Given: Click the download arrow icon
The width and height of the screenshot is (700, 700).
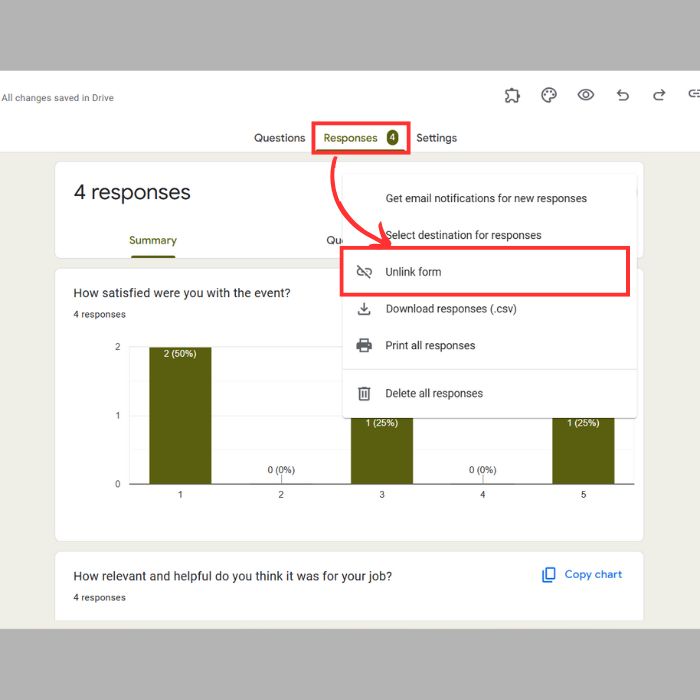Looking at the screenshot, I should coord(364,309).
